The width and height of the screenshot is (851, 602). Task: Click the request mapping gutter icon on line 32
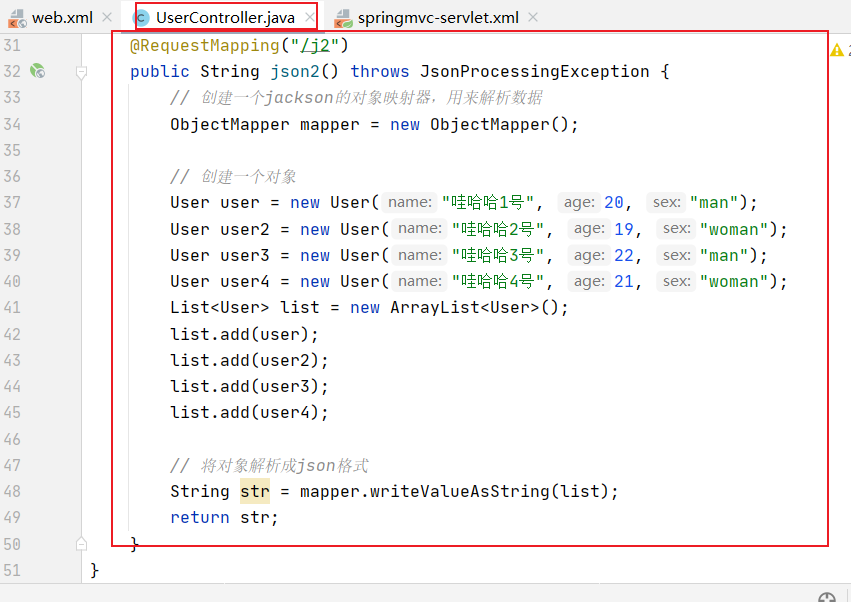pyautogui.click(x=37, y=71)
